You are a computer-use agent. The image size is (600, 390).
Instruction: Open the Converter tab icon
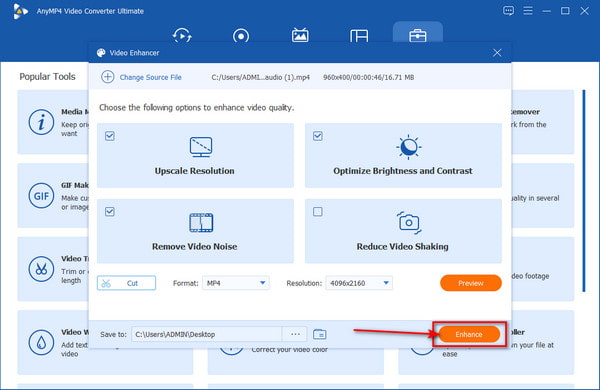[182, 36]
